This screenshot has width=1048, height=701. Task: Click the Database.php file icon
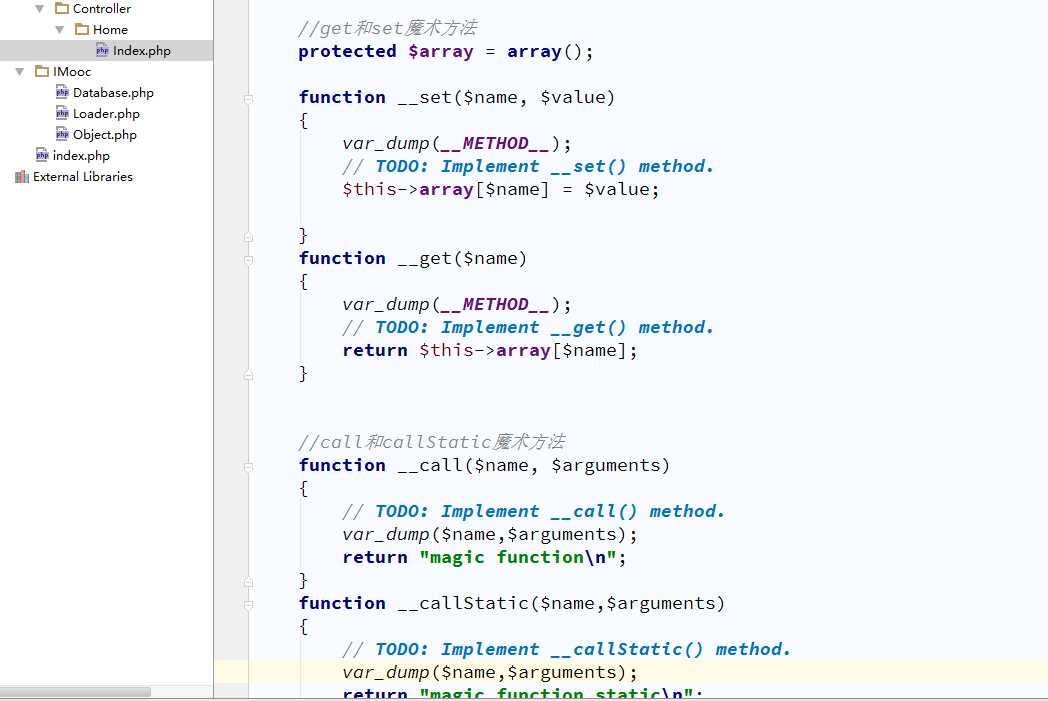[x=62, y=92]
